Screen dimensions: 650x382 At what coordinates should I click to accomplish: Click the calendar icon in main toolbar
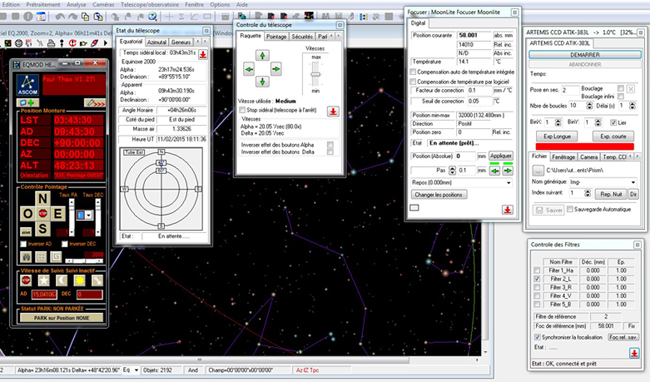click(x=41, y=17)
